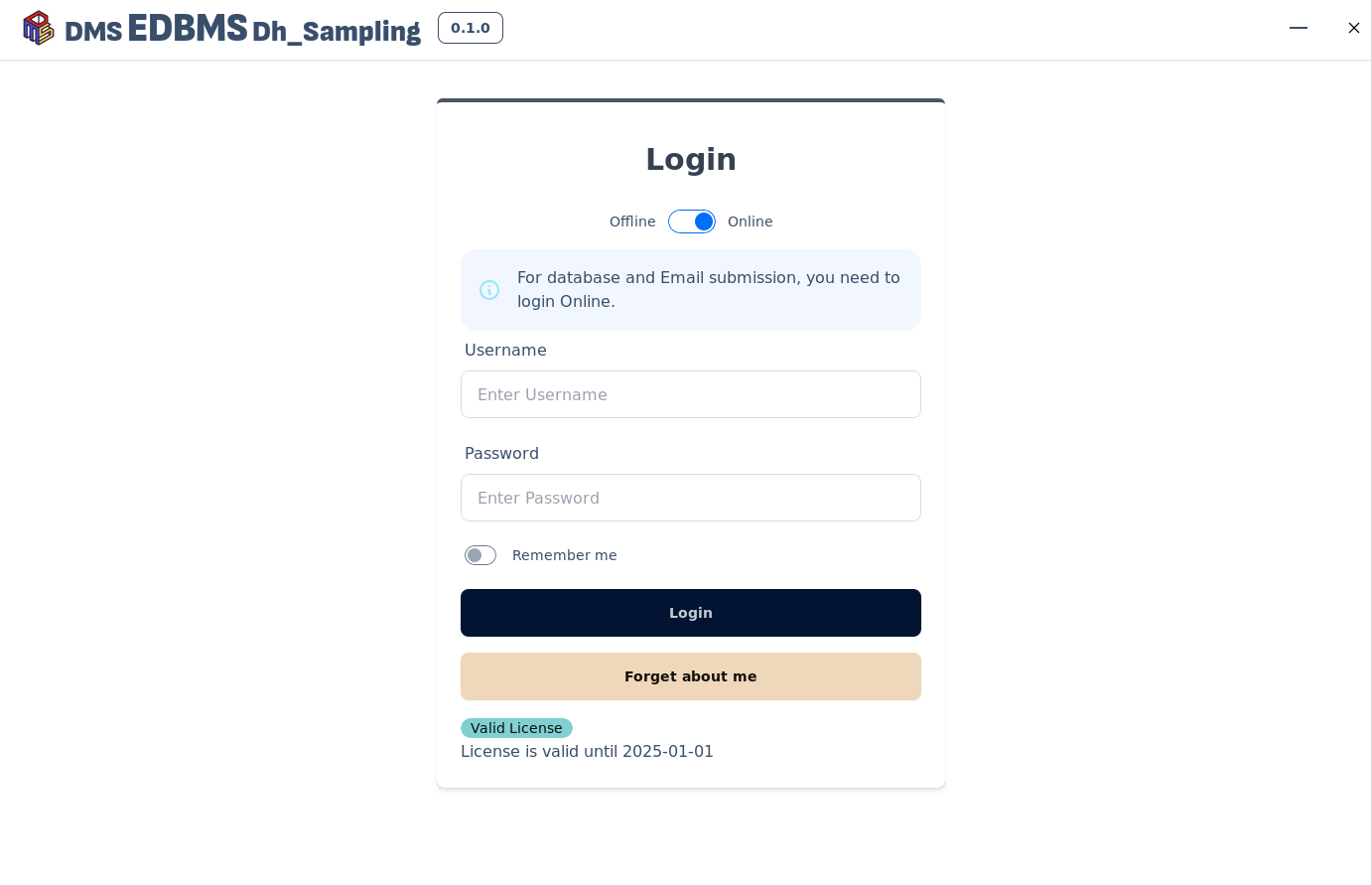
Task: Click the license validity date text
Action: (x=587, y=751)
